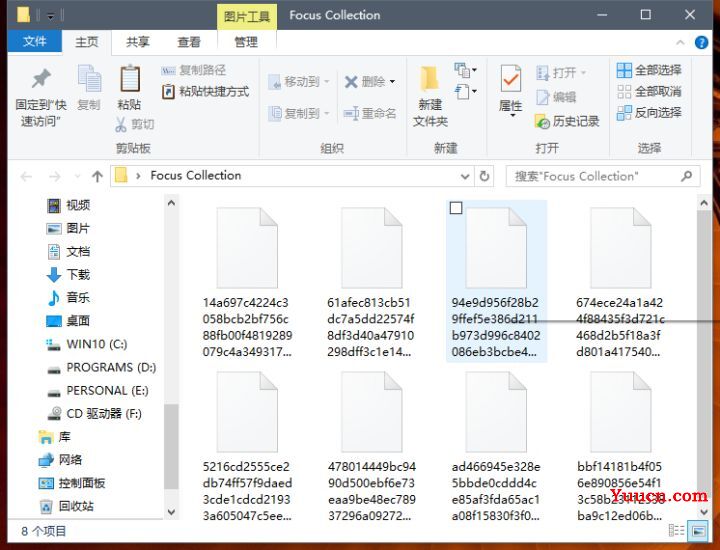The image size is (720, 550).
Task: Click Edit (编辑) in open group
Action: [556, 97]
